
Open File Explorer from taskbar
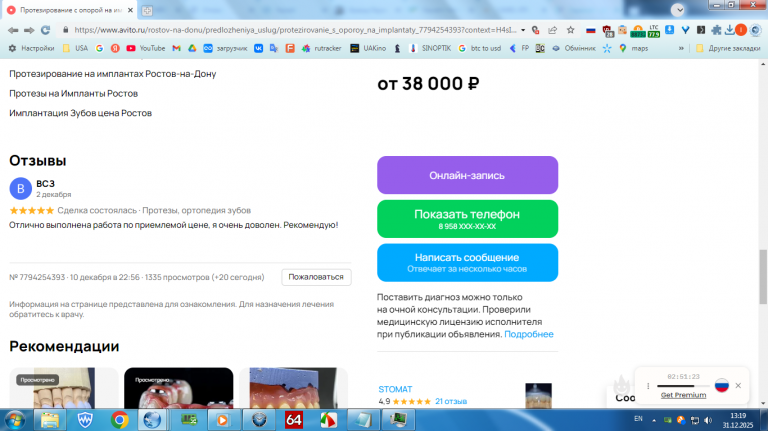coord(49,420)
